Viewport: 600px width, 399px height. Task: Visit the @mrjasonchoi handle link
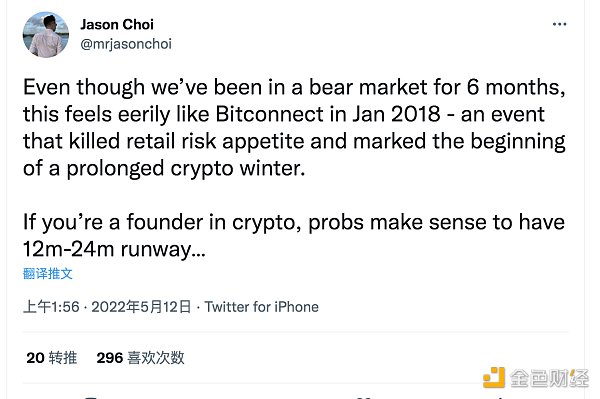pos(126,44)
